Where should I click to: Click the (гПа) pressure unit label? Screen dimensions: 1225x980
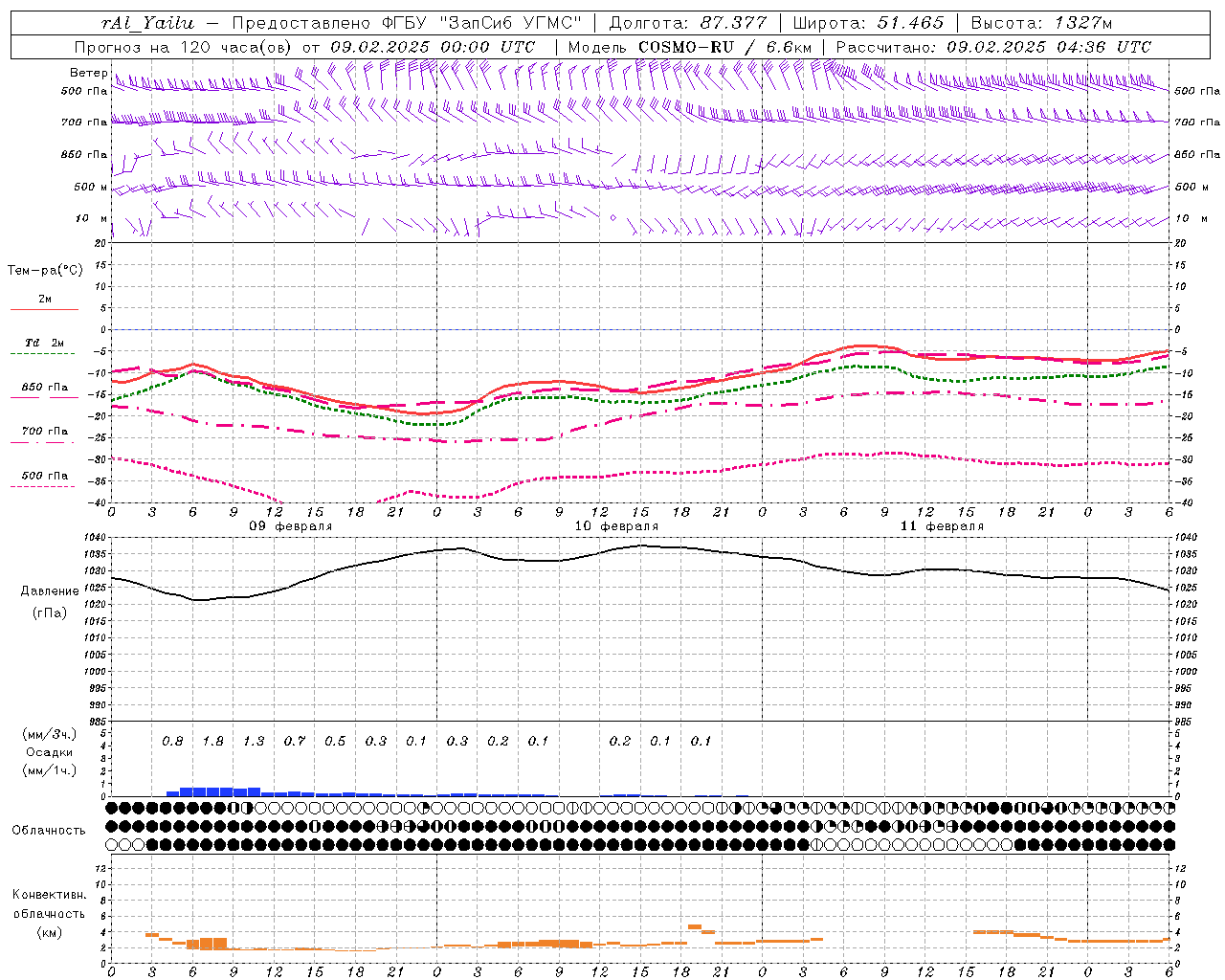(50, 612)
